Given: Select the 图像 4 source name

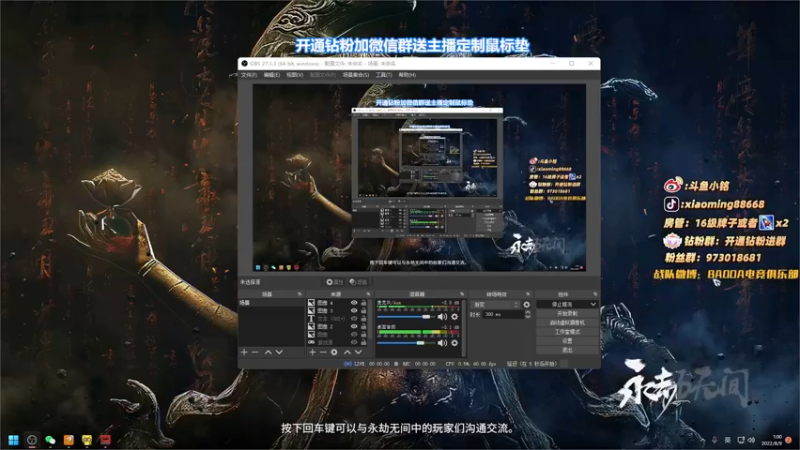Looking at the screenshot, I should pyautogui.click(x=325, y=303).
